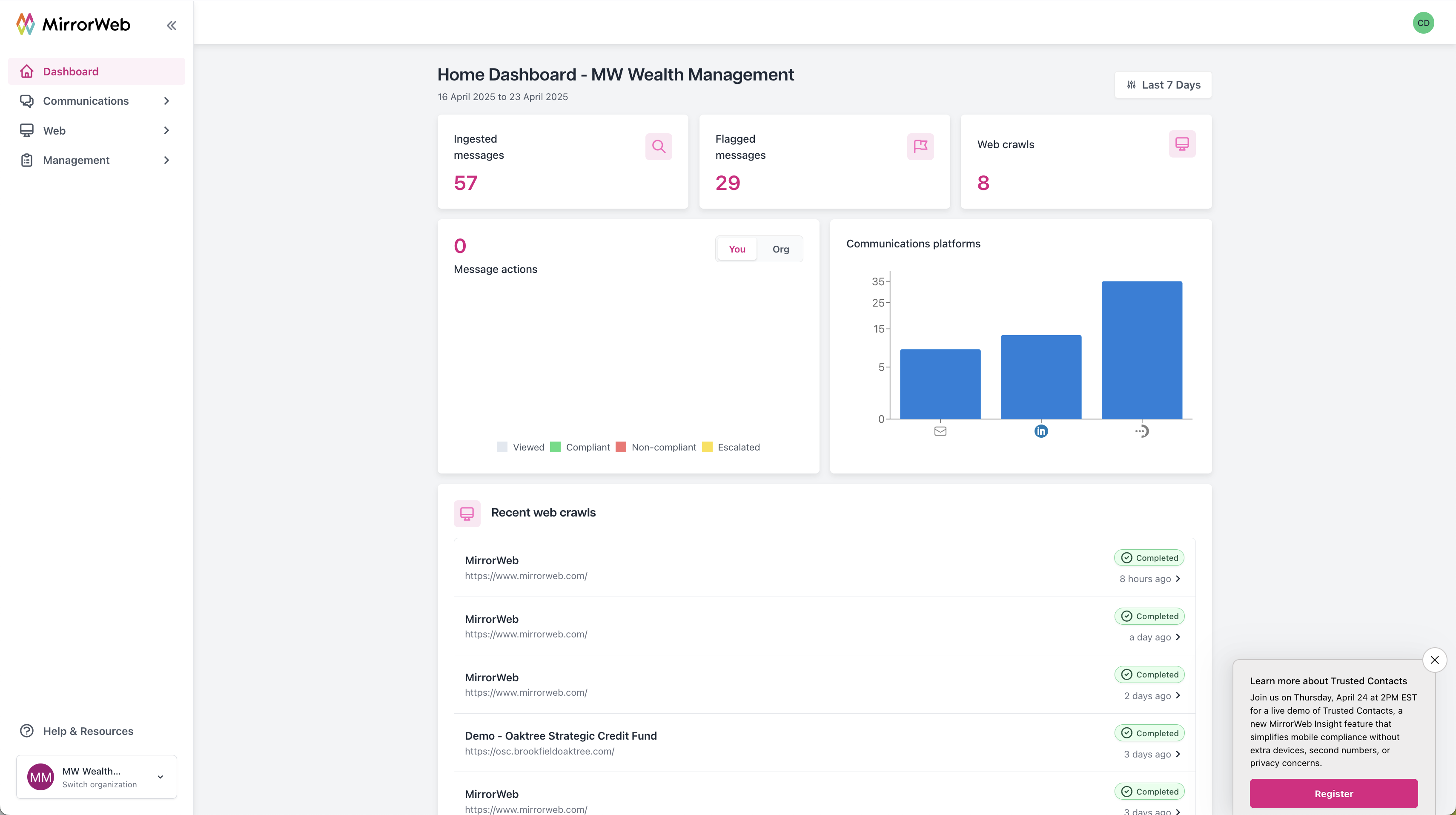Open Management section in sidebar
Image resolution: width=1456 pixels, height=815 pixels.
point(97,160)
